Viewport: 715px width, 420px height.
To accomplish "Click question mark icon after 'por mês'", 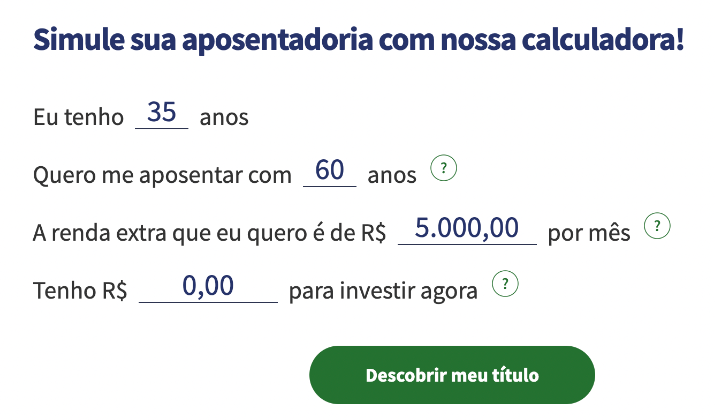I will [x=656, y=226].
